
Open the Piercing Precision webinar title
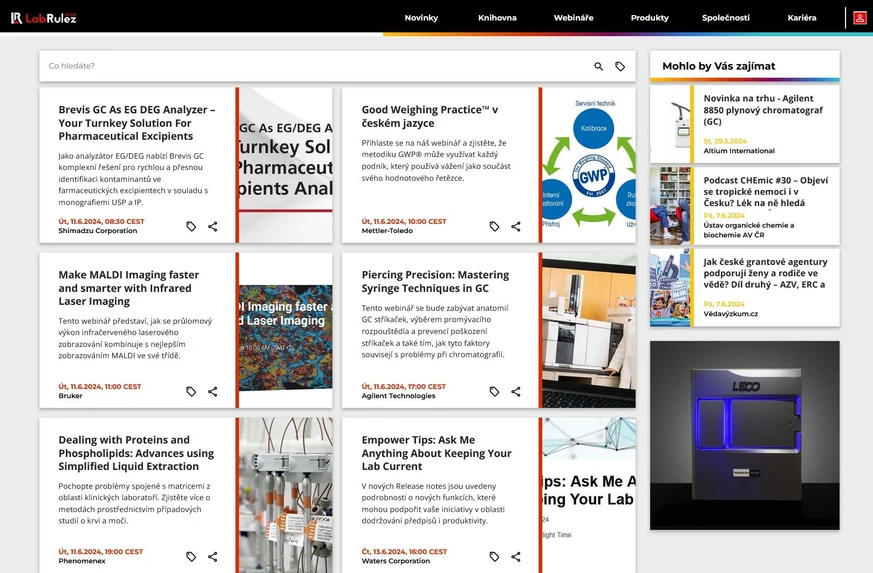tap(435, 281)
